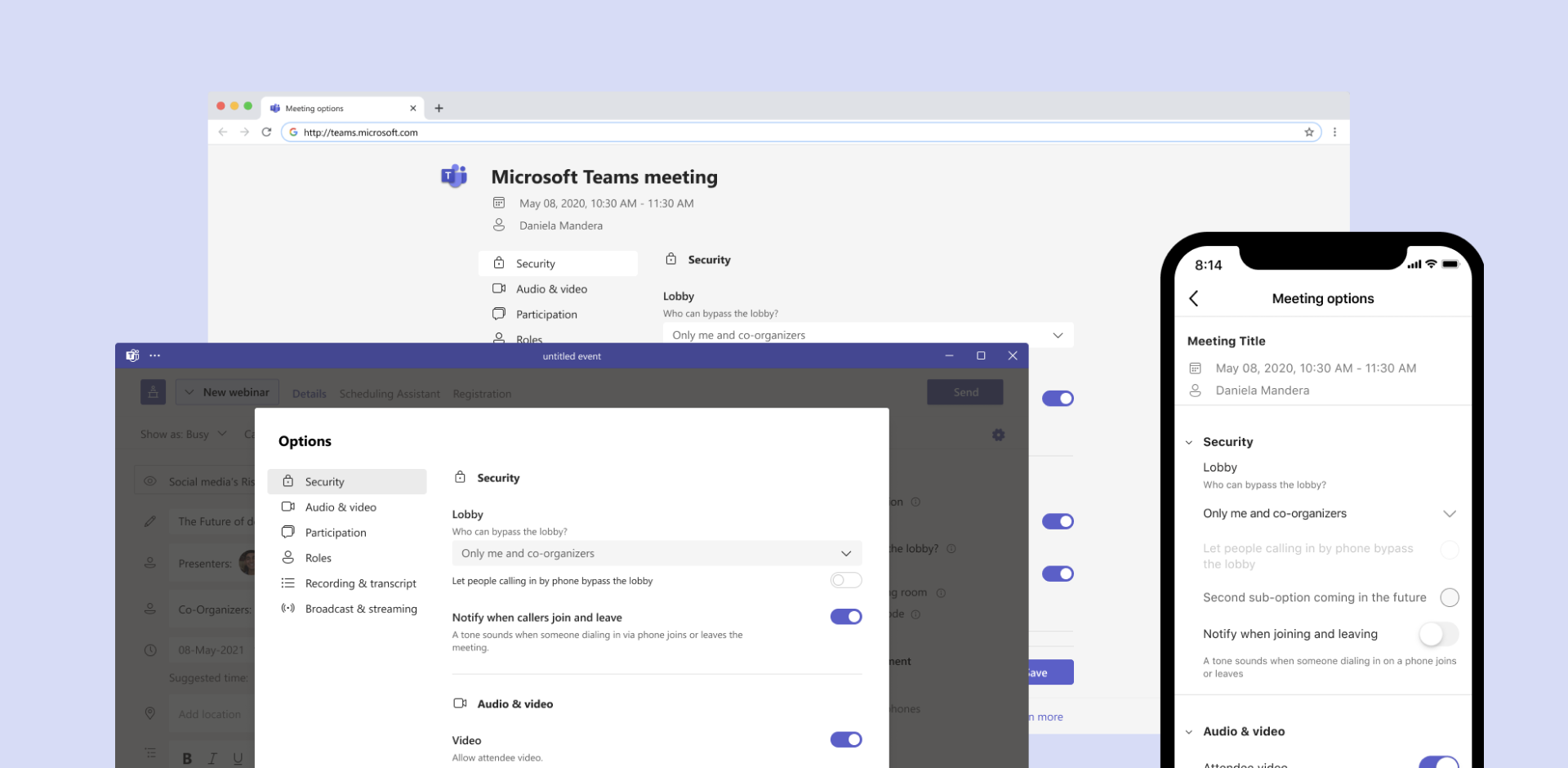
Task: Select 'Second sub-option coming in the future' radio
Action: pyautogui.click(x=1450, y=597)
